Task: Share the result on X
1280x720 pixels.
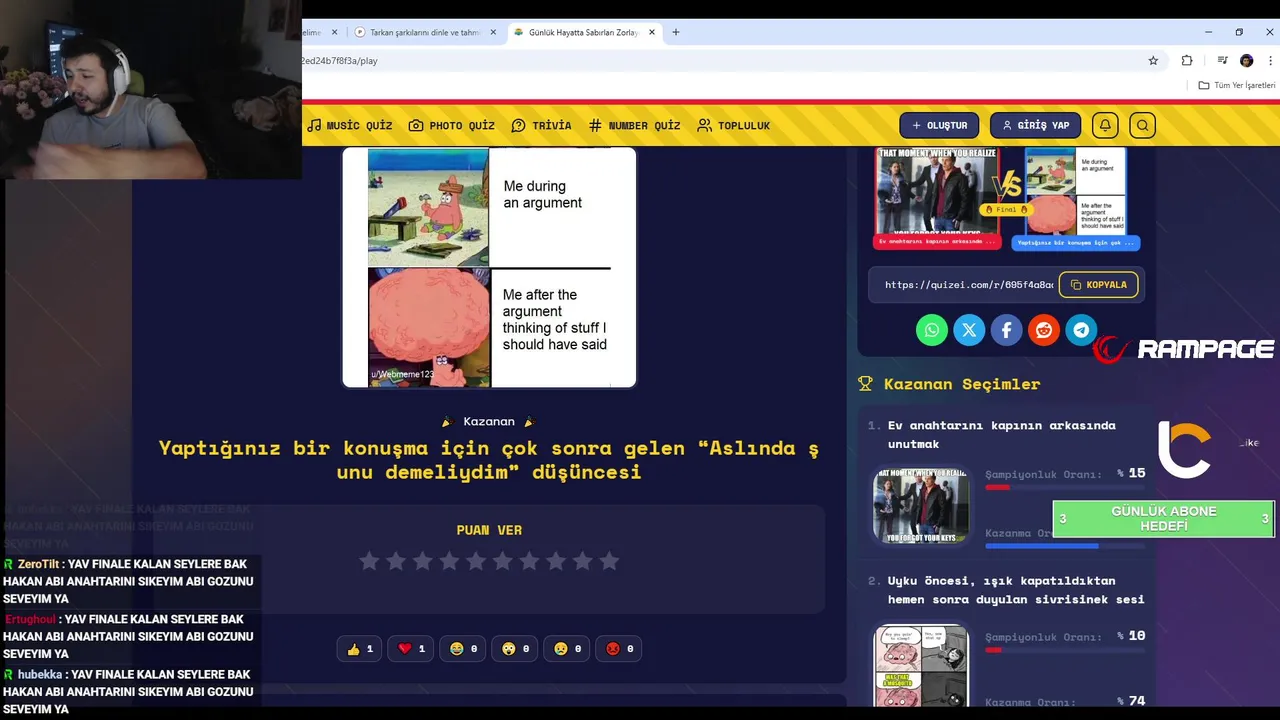Action: (x=969, y=330)
